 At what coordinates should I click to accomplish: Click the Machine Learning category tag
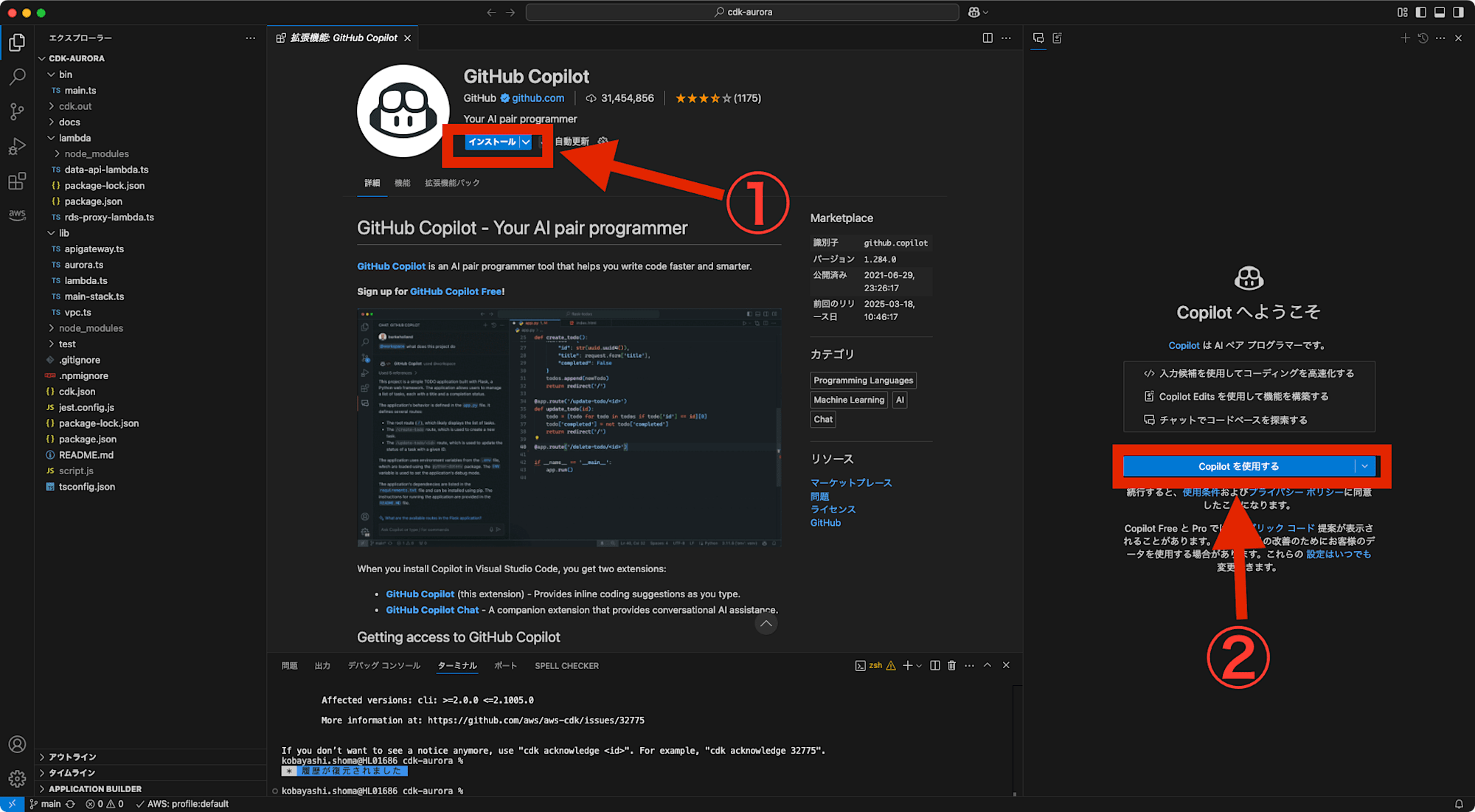point(849,400)
